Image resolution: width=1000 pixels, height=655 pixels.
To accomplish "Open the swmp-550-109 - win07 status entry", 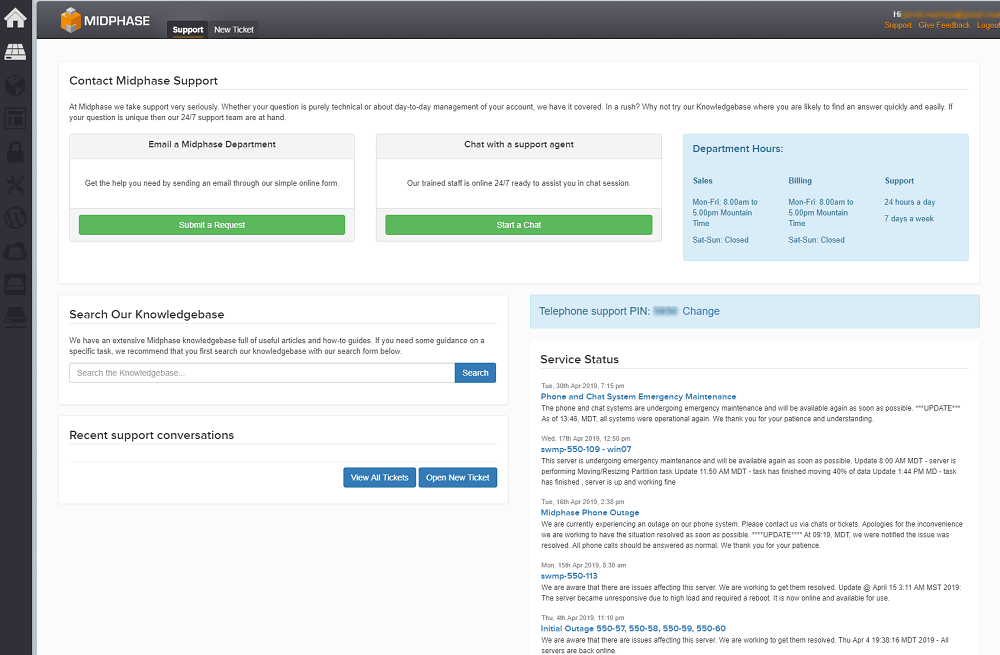I will pos(586,449).
